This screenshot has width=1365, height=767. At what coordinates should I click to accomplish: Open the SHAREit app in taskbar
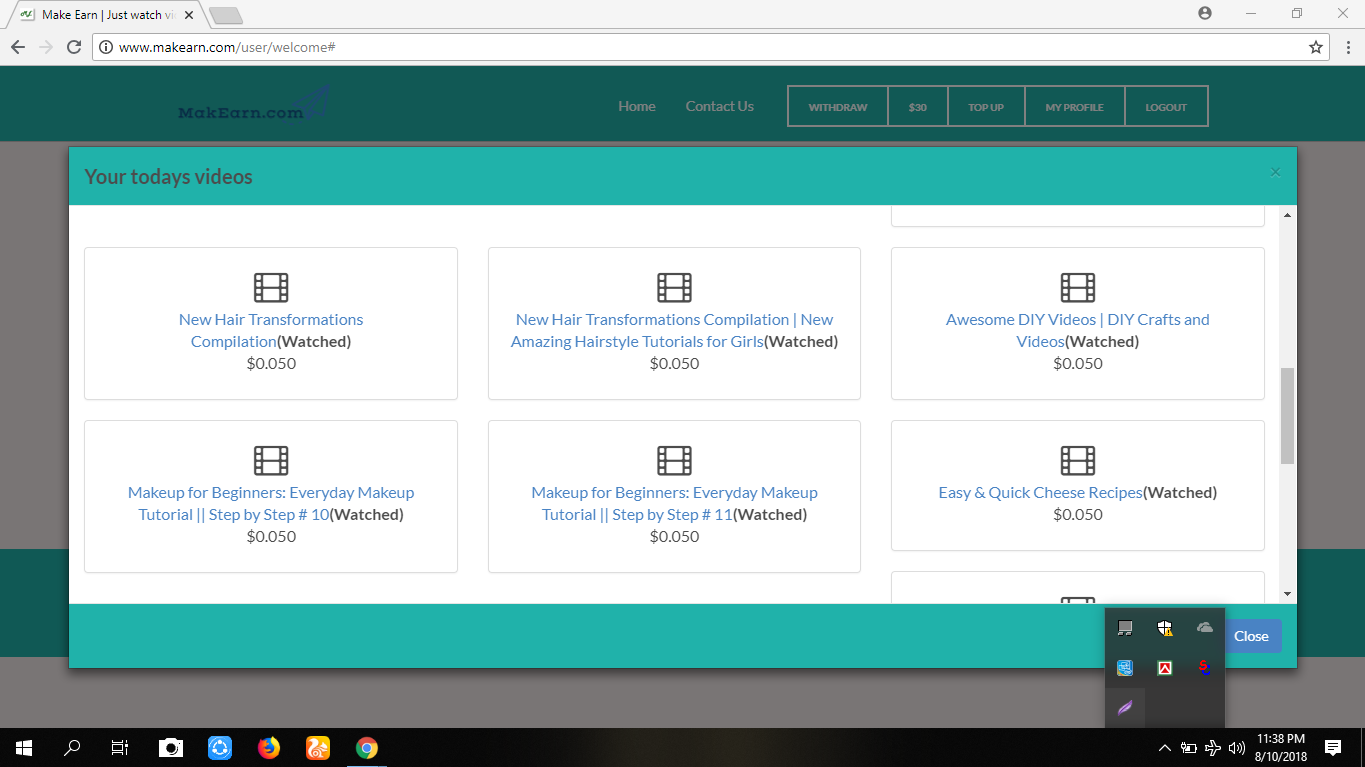tap(220, 747)
